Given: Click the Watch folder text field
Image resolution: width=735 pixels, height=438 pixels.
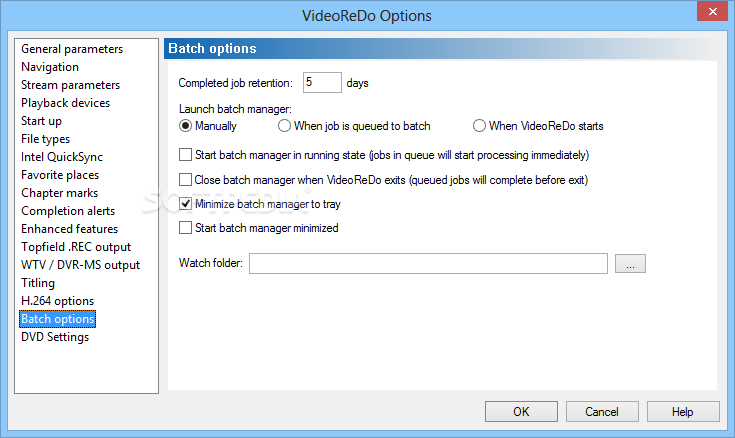Looking at the screenshot, I should [x=428, y=264].
